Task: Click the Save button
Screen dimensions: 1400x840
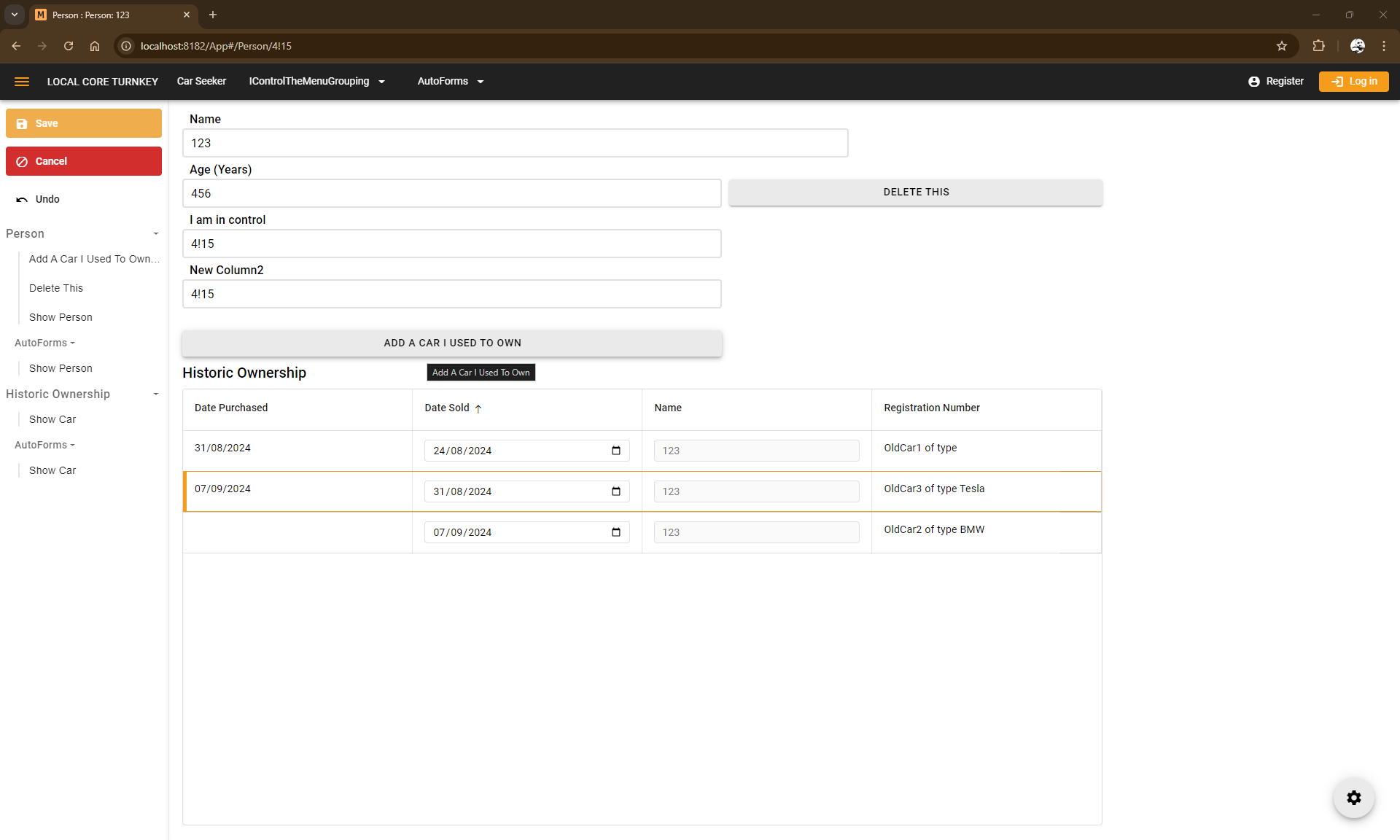Action: (84, 123)
